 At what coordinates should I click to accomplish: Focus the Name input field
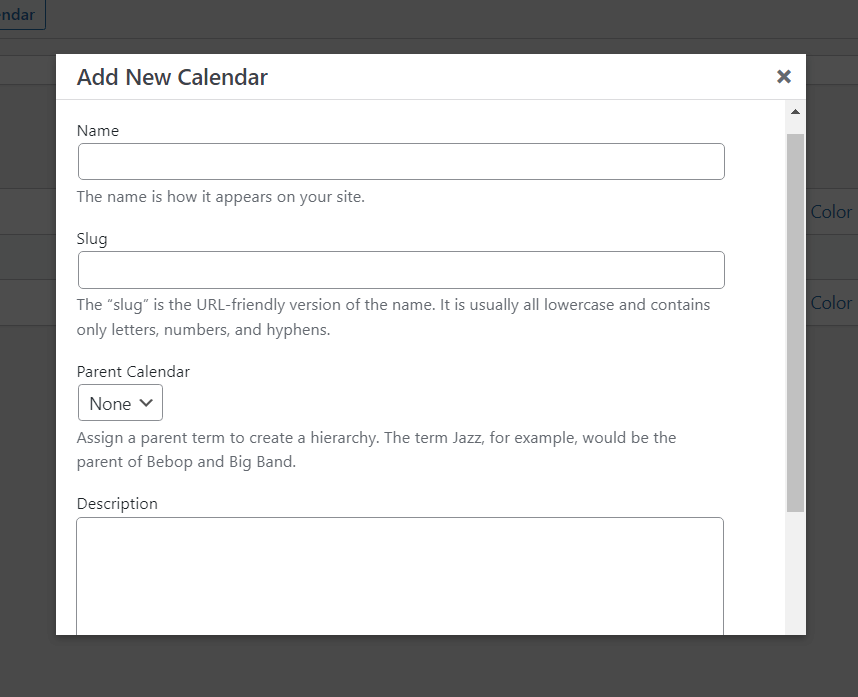[400, 161]
